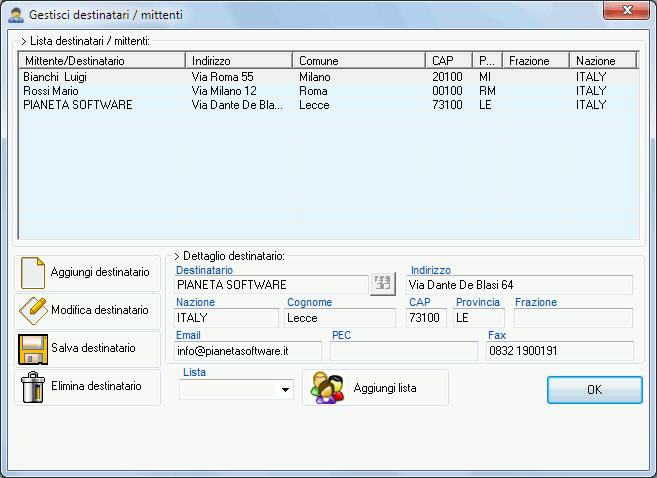Click into the Destinatario input field

[271, 285]
